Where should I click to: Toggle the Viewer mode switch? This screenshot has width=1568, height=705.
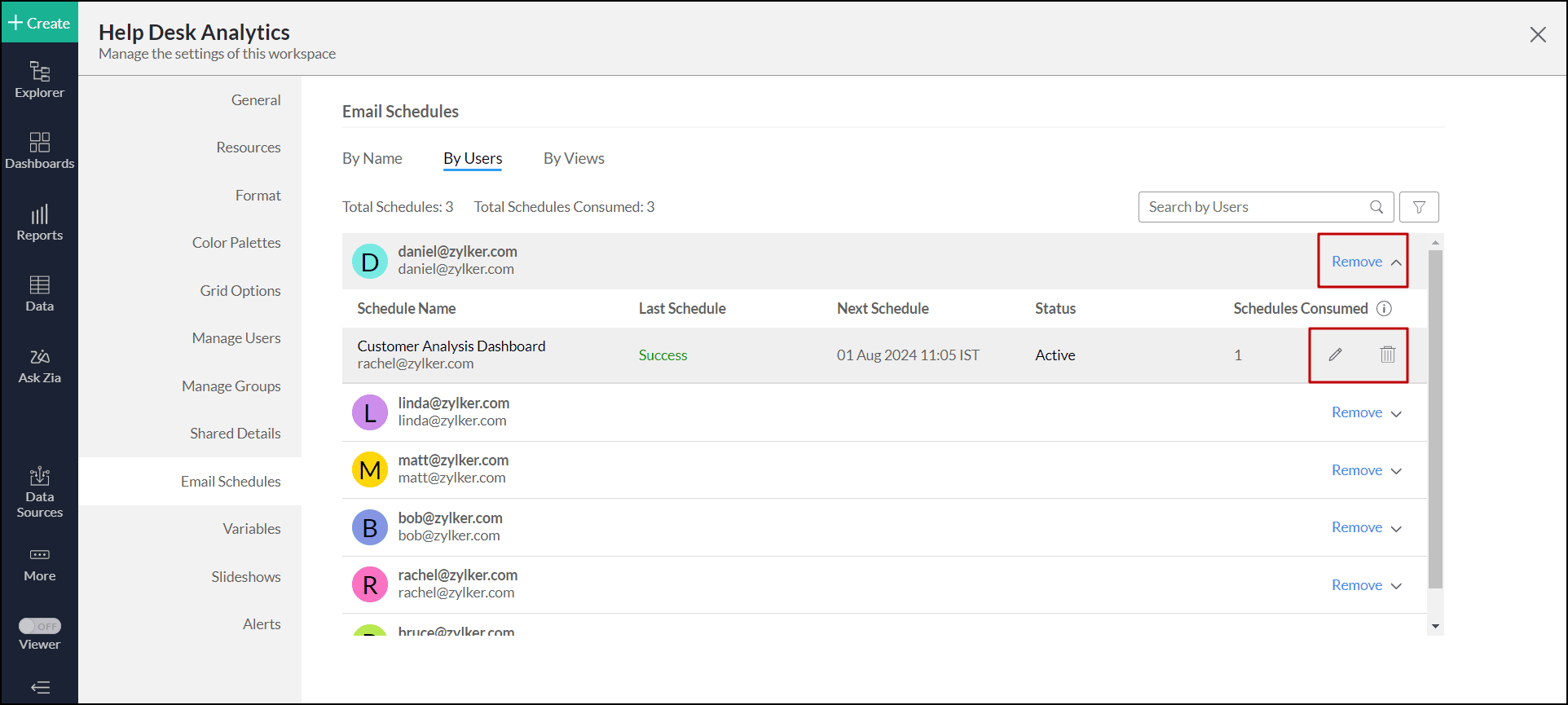[40, 626]
